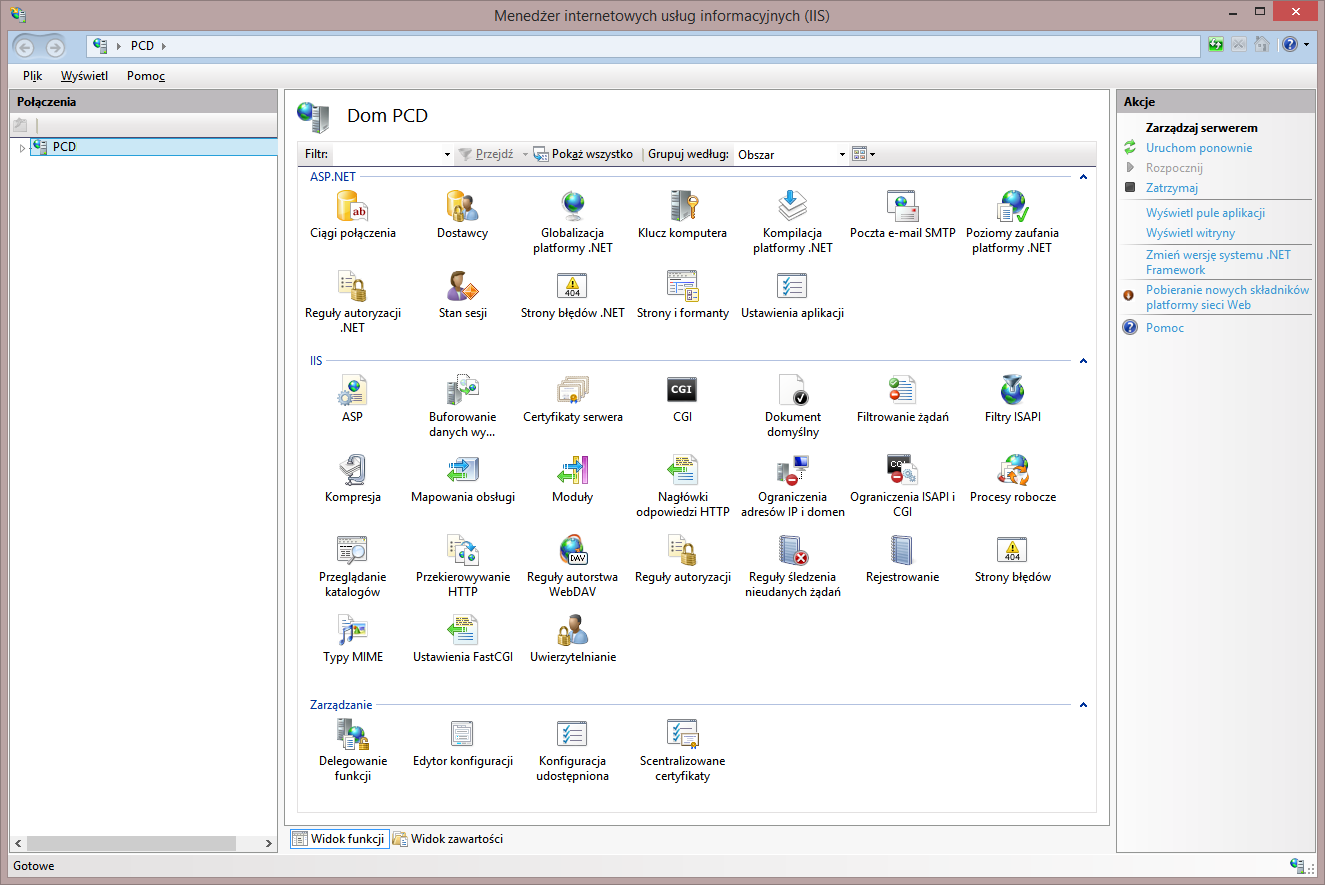Open Scentralizowane certyfikaty

[683, 750]
